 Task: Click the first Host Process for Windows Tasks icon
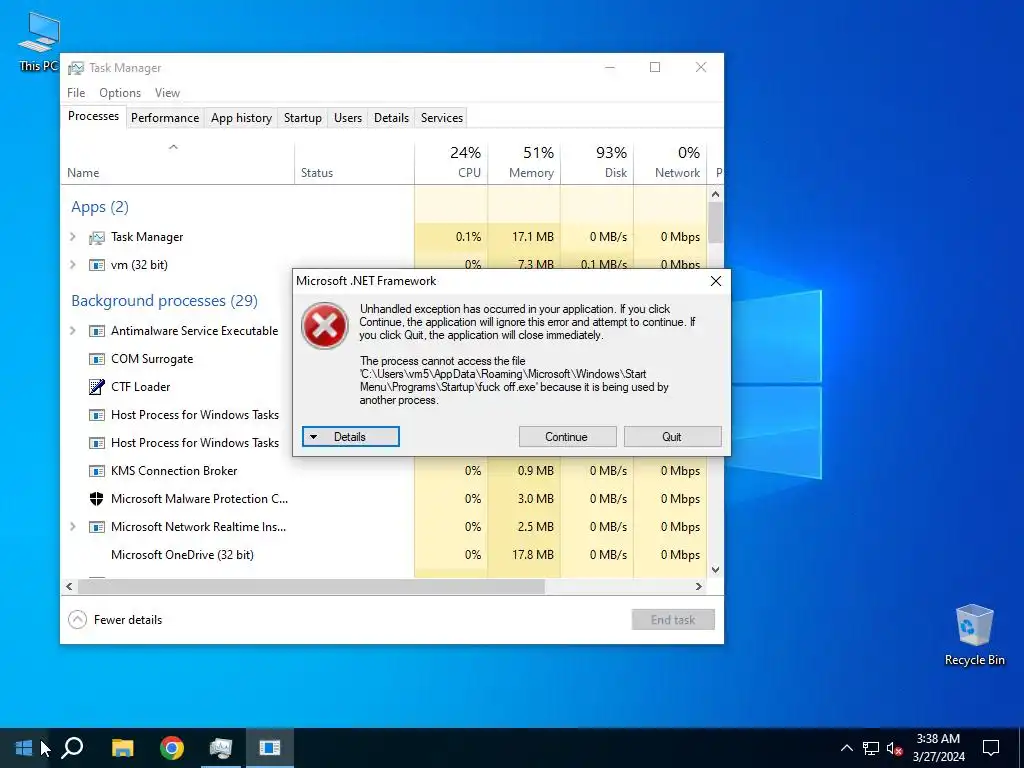point(97,415)
